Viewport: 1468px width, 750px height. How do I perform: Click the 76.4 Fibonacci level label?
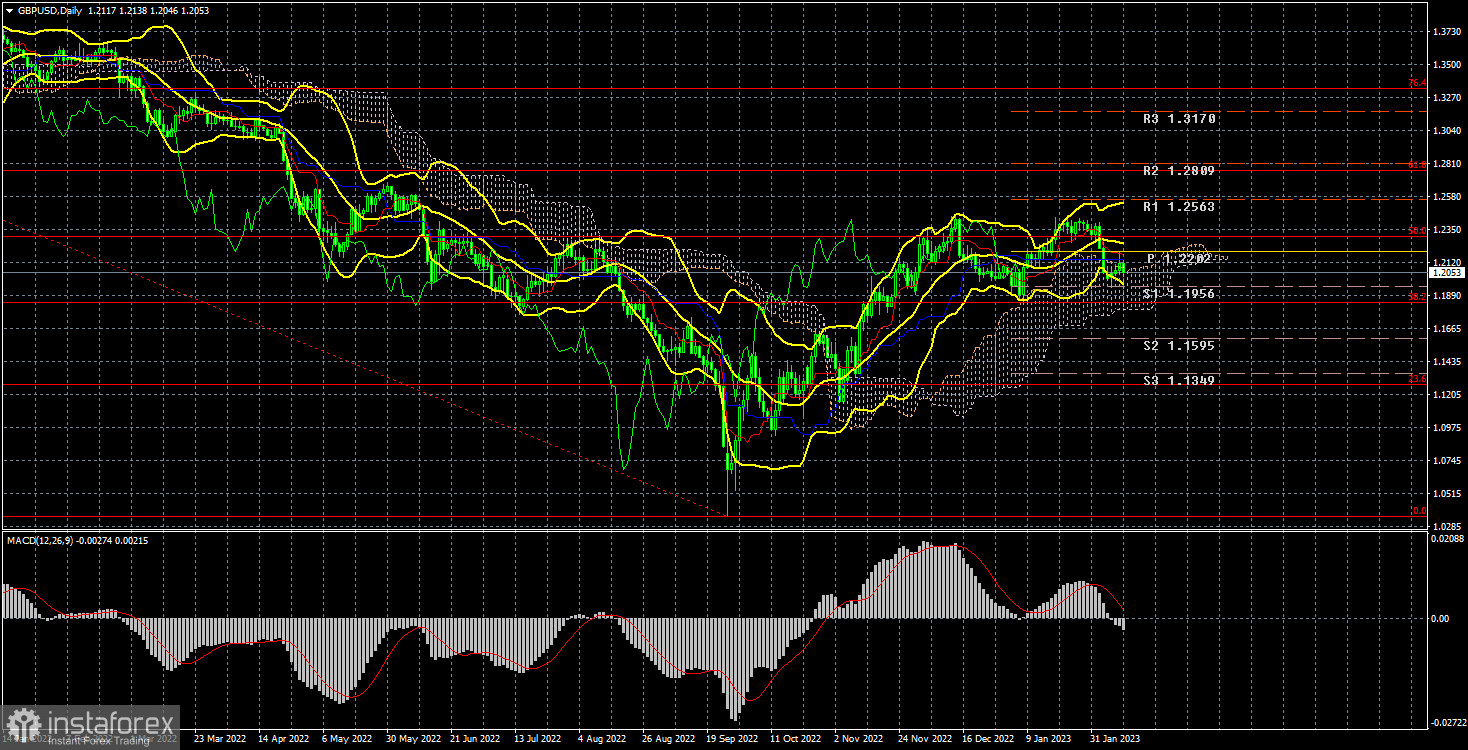[x=1418, y=83]
